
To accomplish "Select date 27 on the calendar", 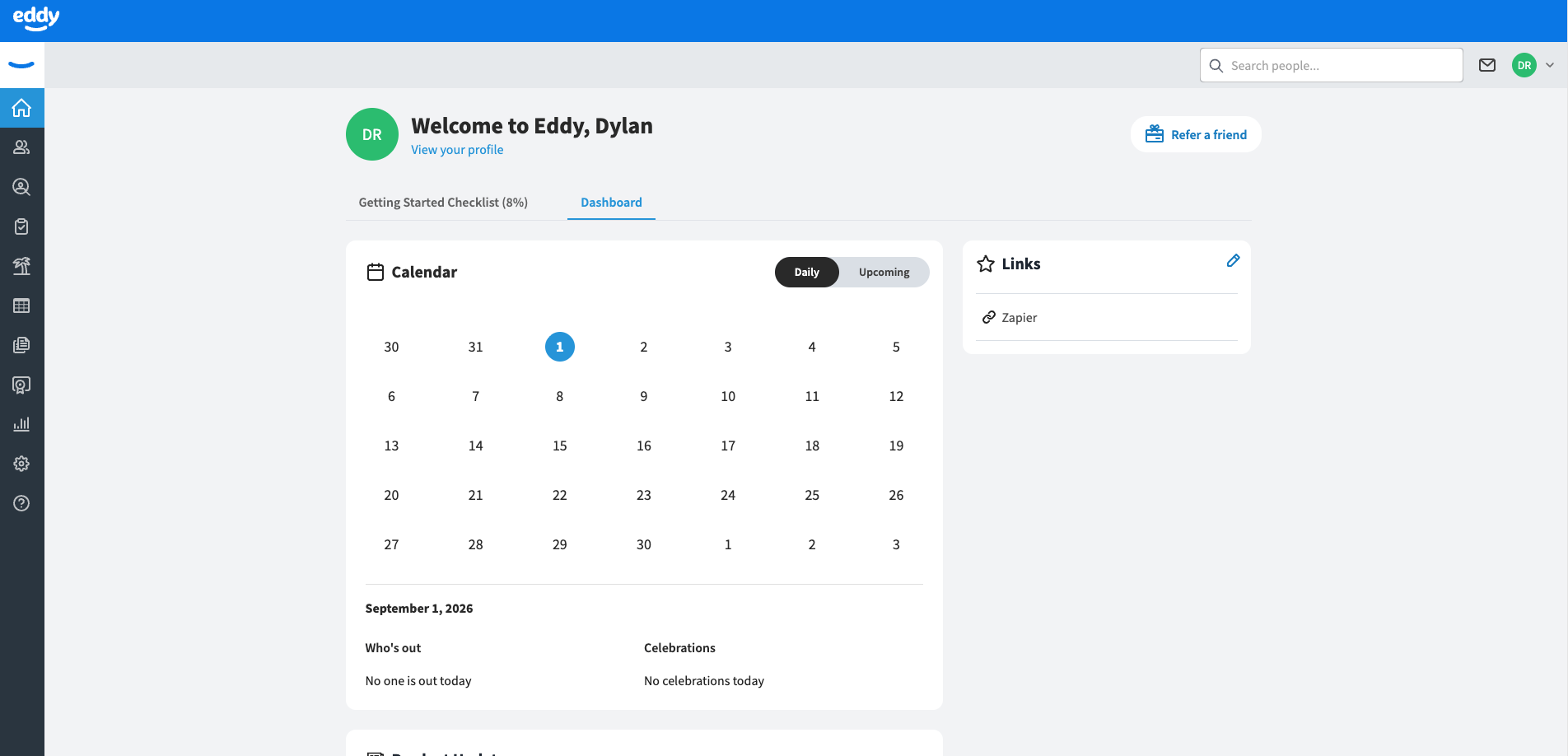I will tap(391, 544).
